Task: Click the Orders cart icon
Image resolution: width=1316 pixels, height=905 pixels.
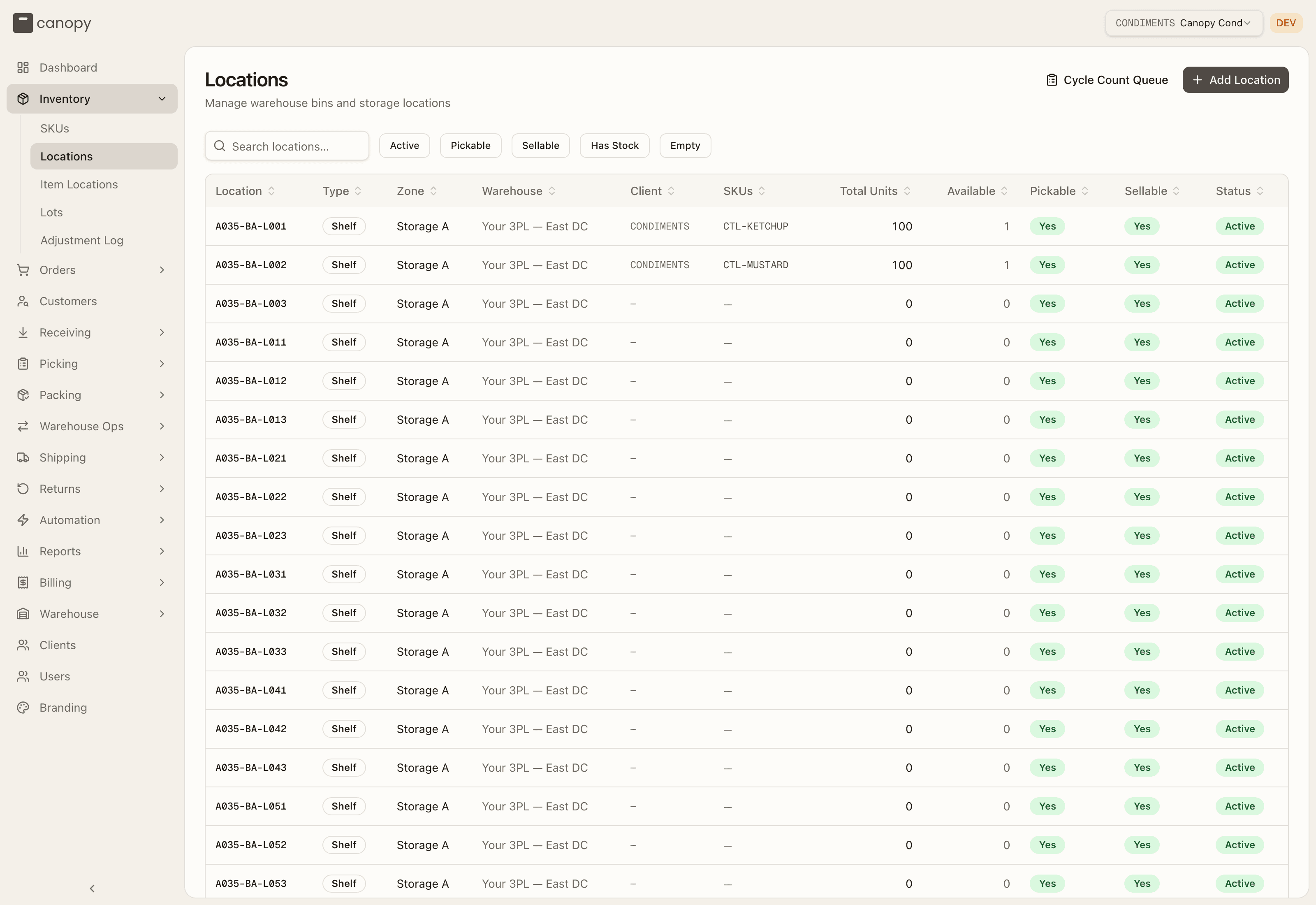Action: click(x=23, y=270)
